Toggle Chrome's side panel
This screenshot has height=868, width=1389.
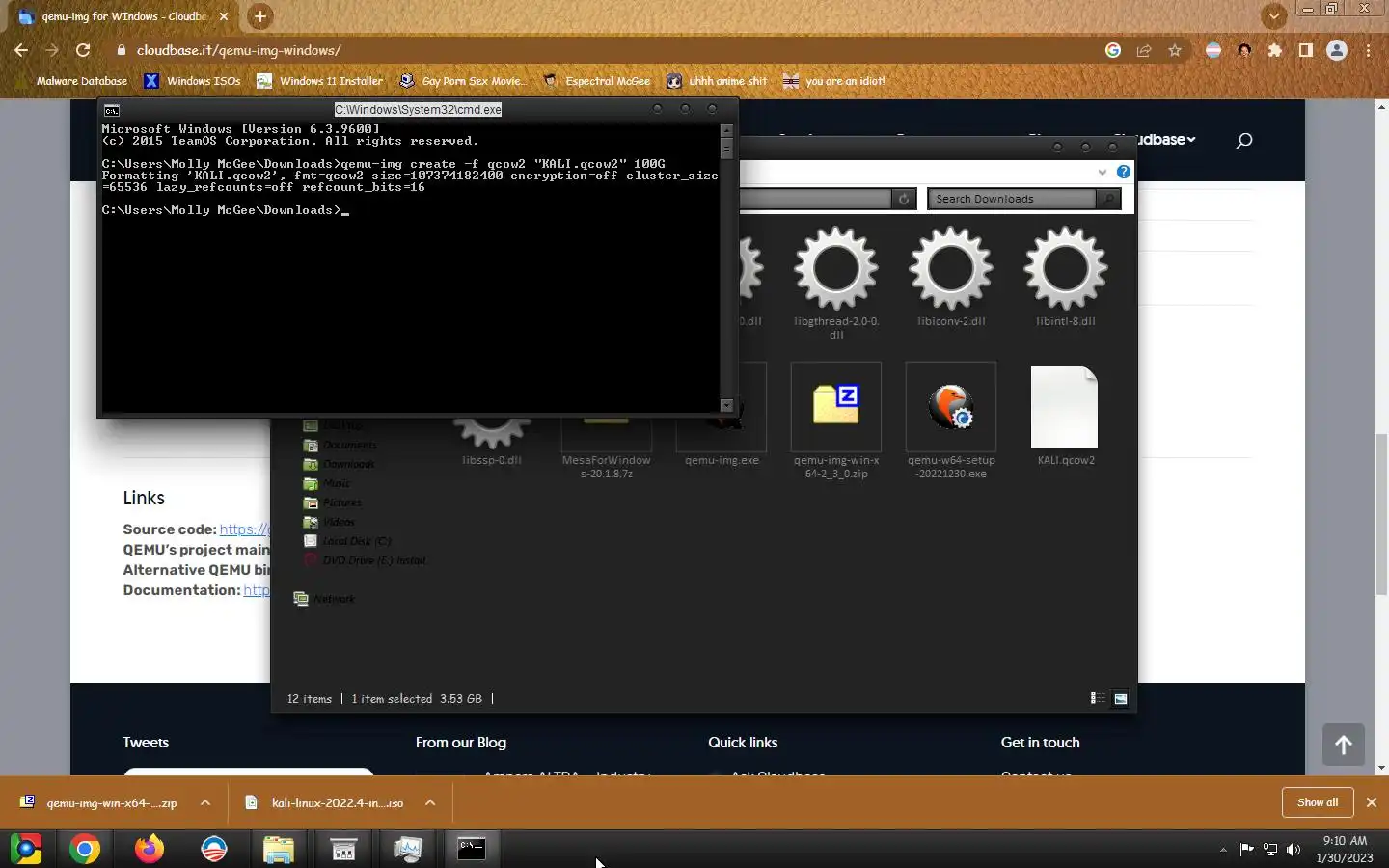pyautogui.click(x=1306, y=50)
